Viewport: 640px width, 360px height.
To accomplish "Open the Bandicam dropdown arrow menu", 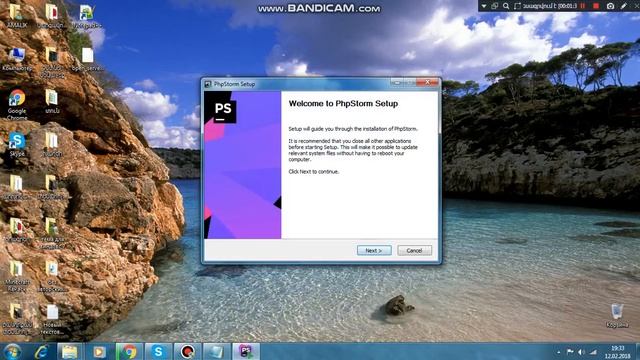I will coord(484,6).
